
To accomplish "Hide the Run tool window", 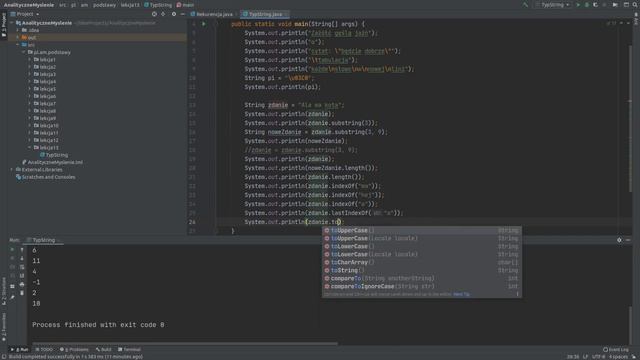I will point(628,240).
